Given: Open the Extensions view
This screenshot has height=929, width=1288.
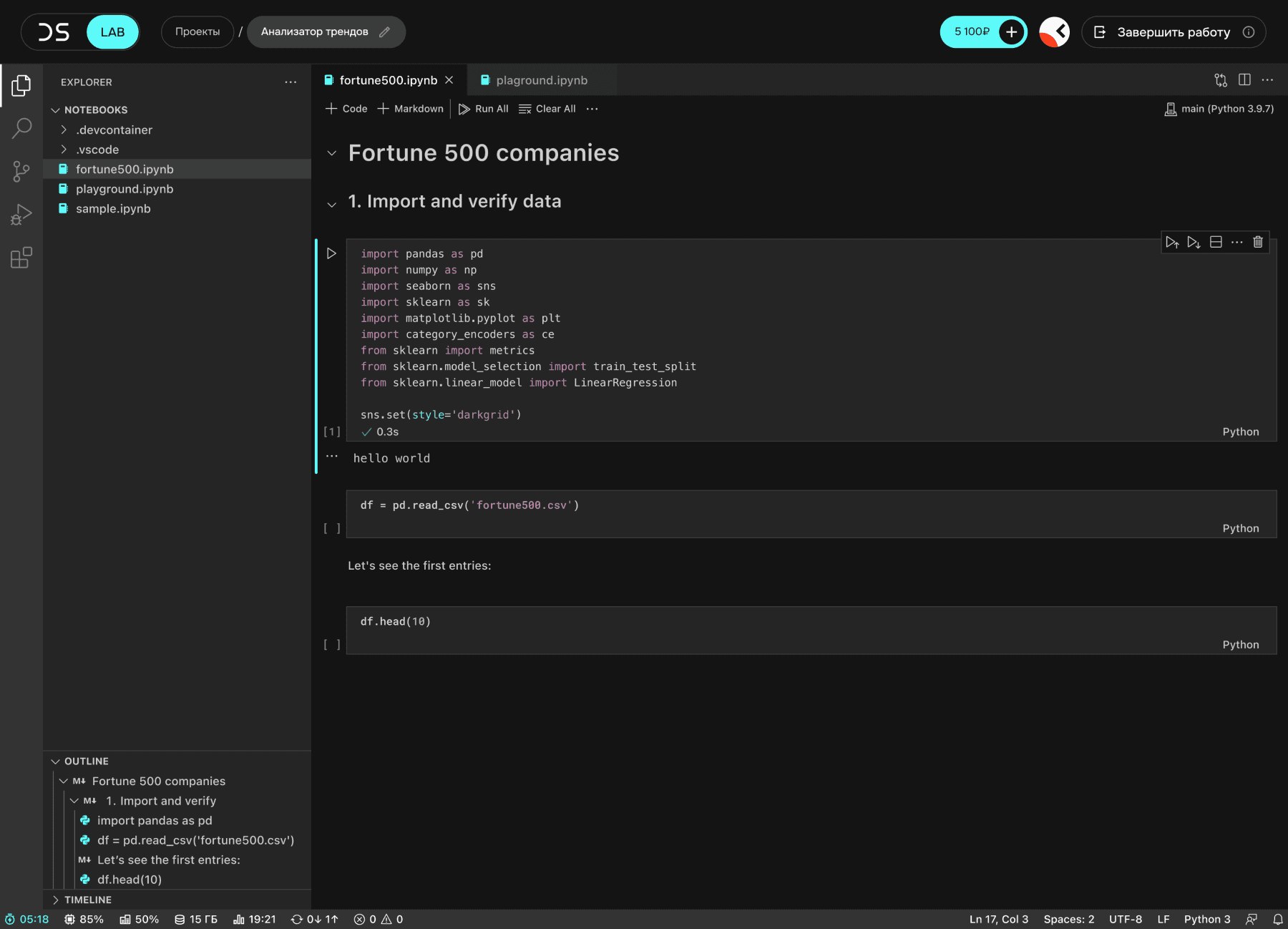Looking at the screenshot, I should click(x=21, y=258).
